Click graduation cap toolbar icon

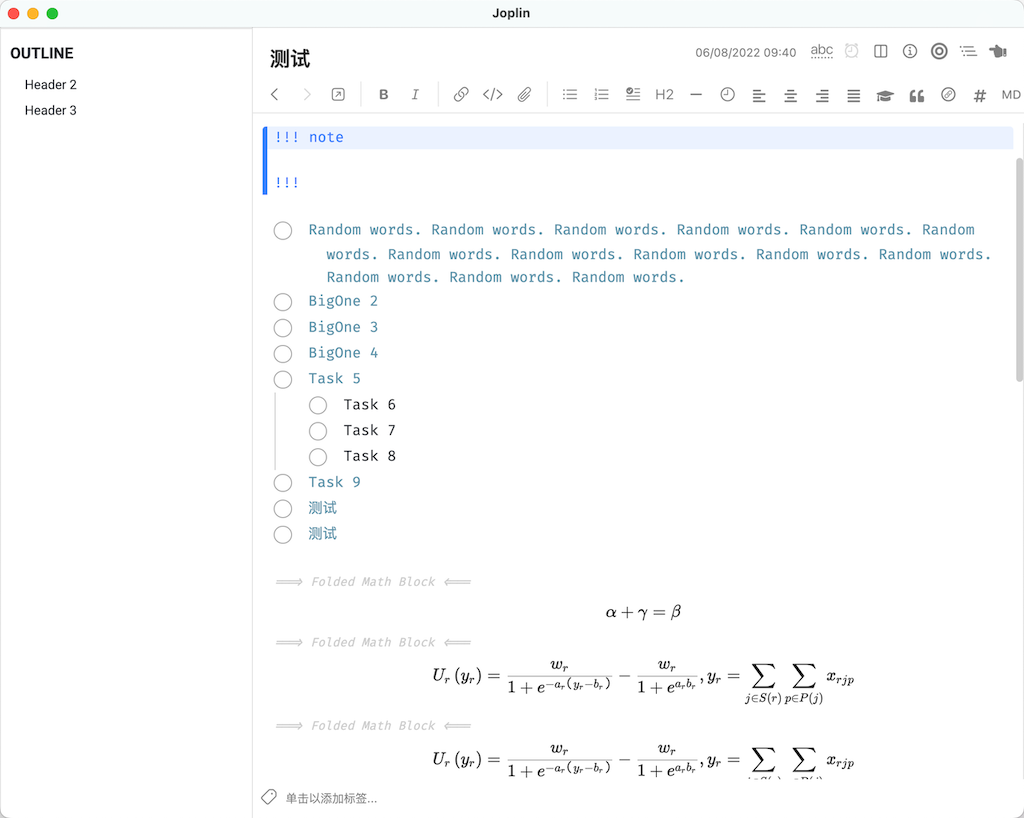[x=885, y=96]
